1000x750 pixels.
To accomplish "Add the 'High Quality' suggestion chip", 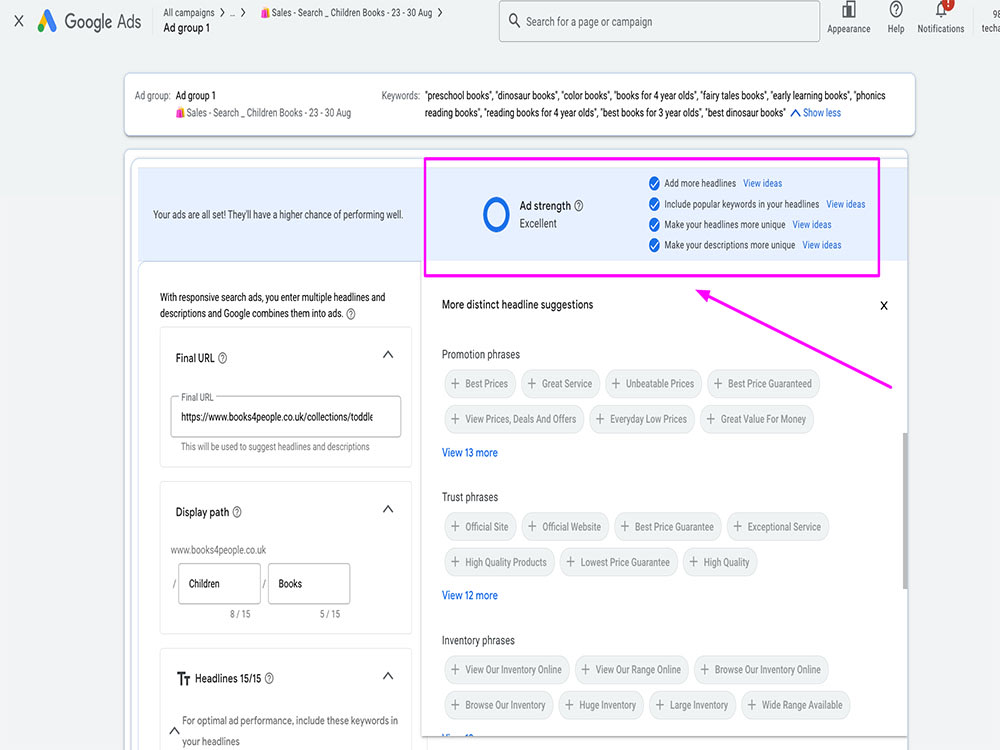I will click(719, 562).
